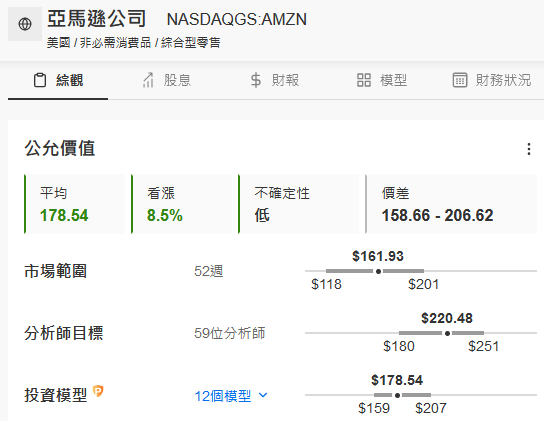The height and width of the screenshot is (421, 544).
Task: Click the investment model marker at $178.54
Action: 397,395
